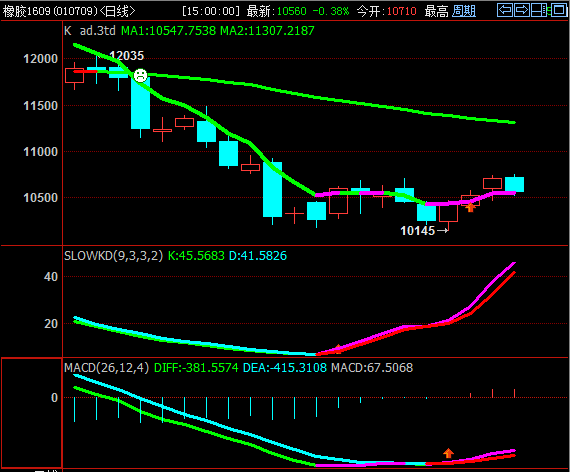Click the SLOWKD(9,3,3,2) indicator label
Image resolution: width=570 pixels, height=472 pixels.
(x=113, y=256)
